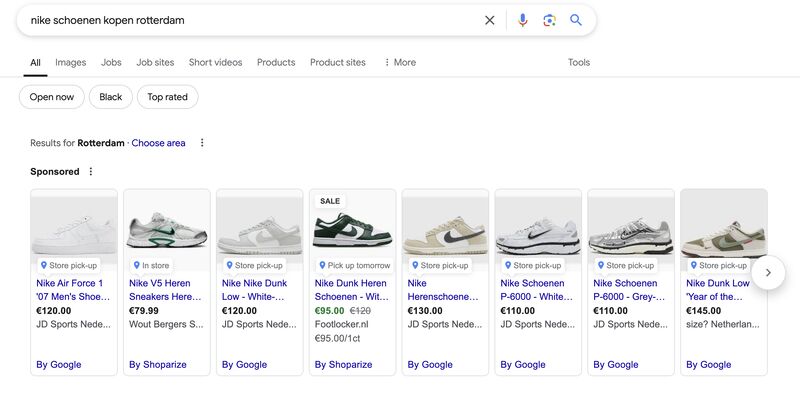Click the size? Netherlands seller name

tap(722, 325)
